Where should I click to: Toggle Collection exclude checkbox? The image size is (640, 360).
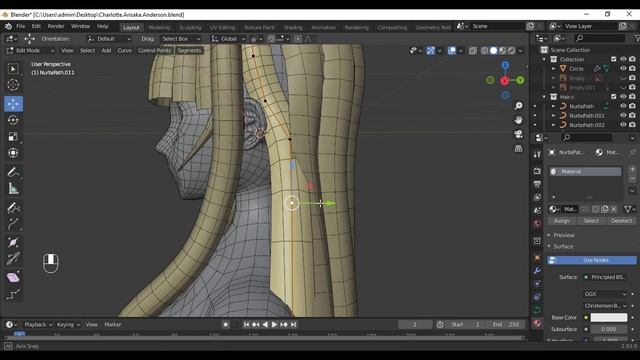[x=613, y=59]
